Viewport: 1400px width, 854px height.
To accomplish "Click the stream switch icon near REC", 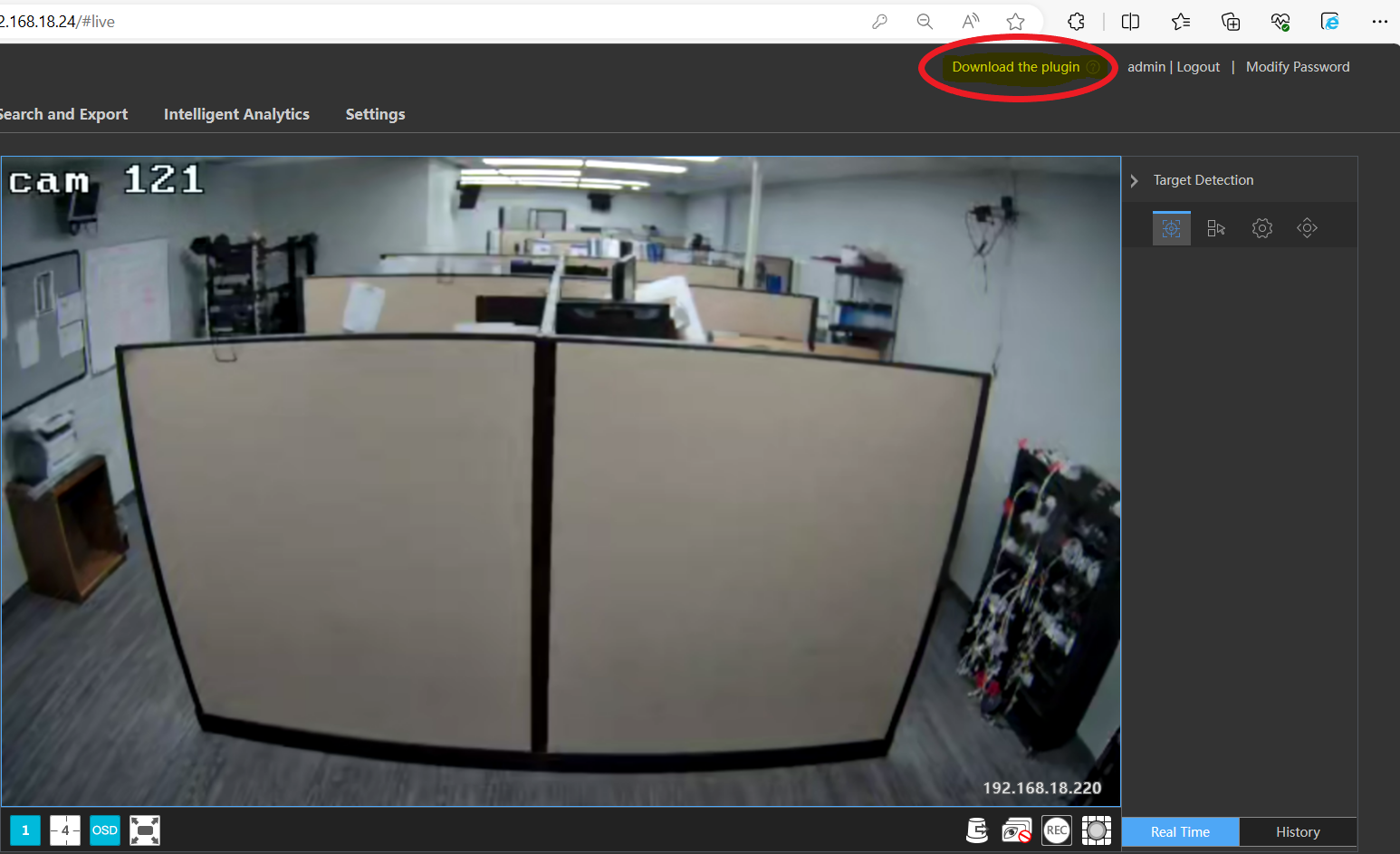I will [976, 830].
